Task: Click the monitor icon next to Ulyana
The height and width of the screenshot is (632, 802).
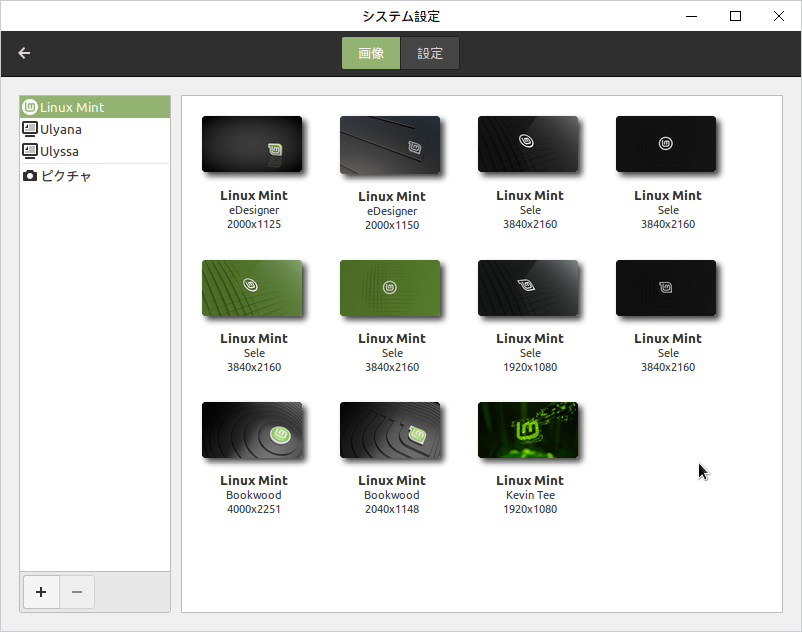Action: (x=30, y=129)
